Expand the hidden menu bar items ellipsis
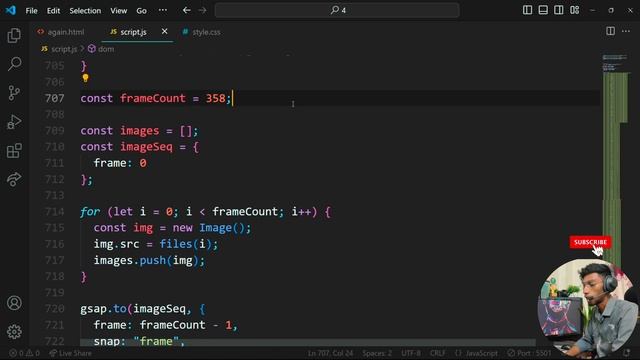The width and height of the screenshot is (640, 360). coord(162,10)
